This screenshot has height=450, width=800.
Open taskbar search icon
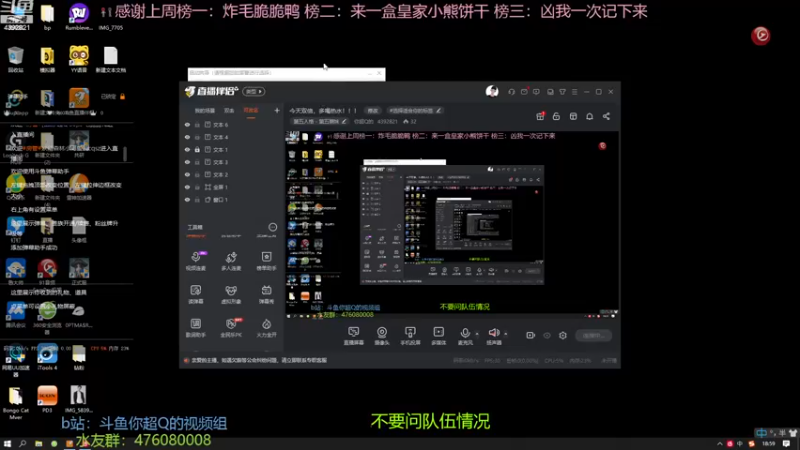(22, 444)
